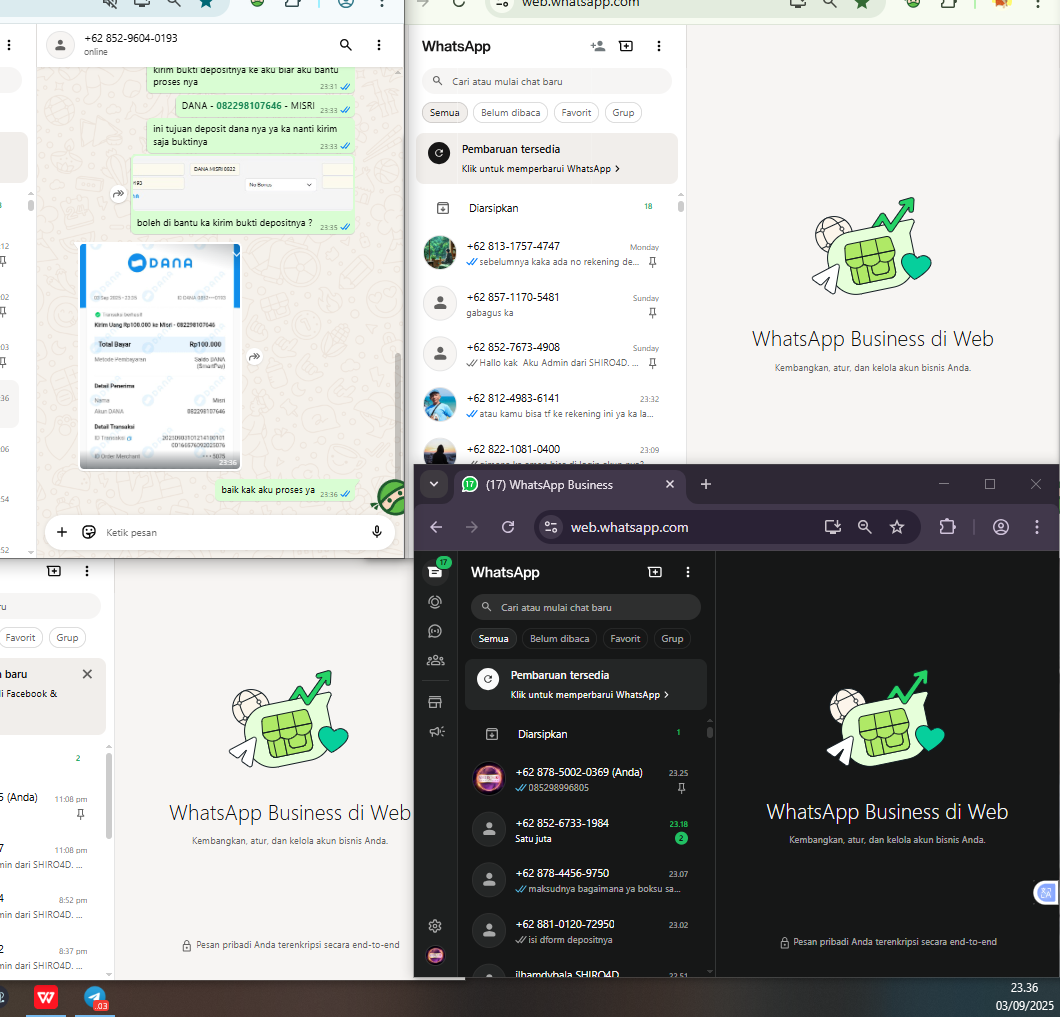The height and width of the screenshot is (1017, 1060).
Task: Open the Status icon in dark sidebar
Action: pyautogui.click(x=435, y=602)
